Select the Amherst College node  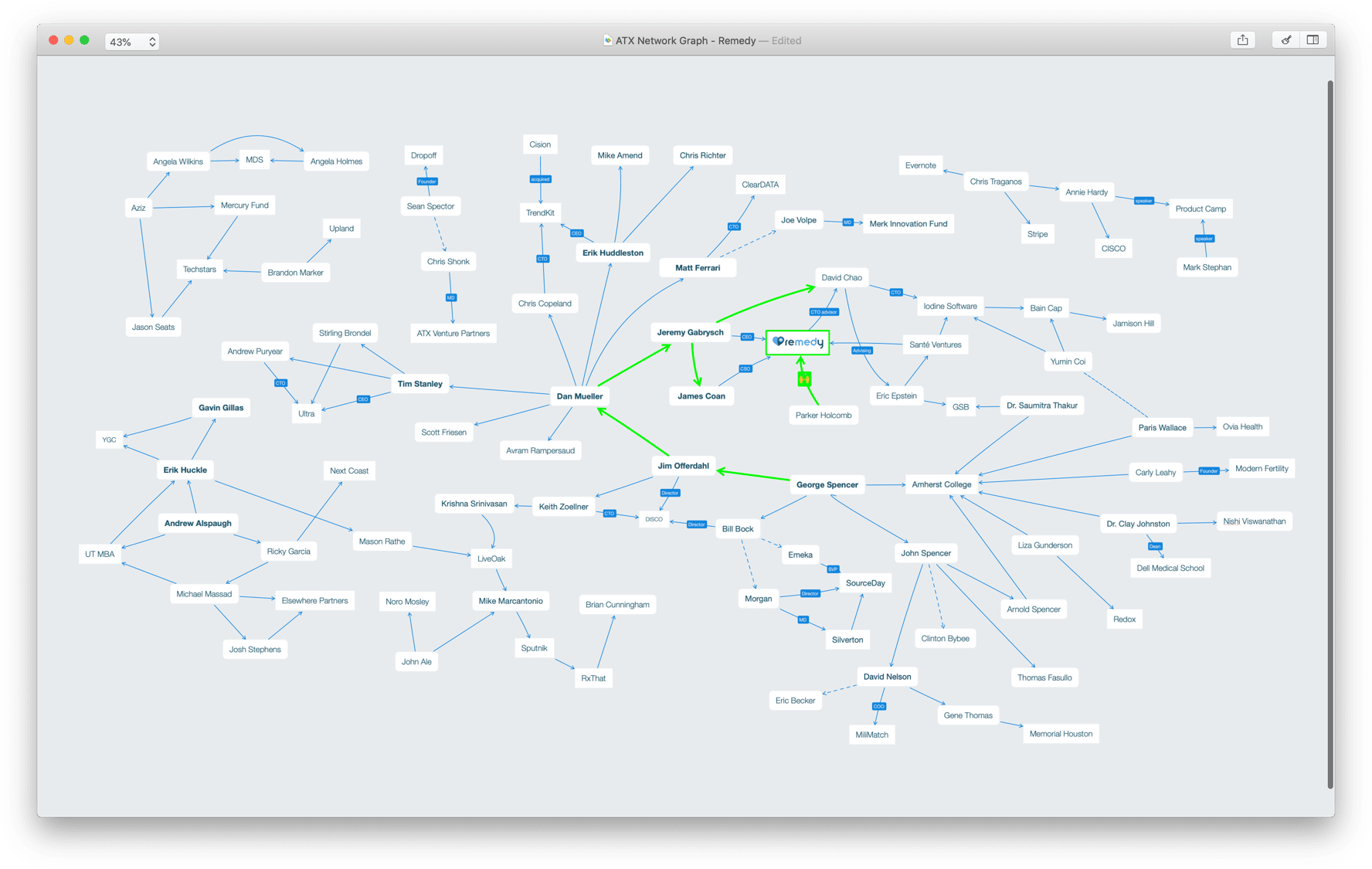tap(941, 484)
